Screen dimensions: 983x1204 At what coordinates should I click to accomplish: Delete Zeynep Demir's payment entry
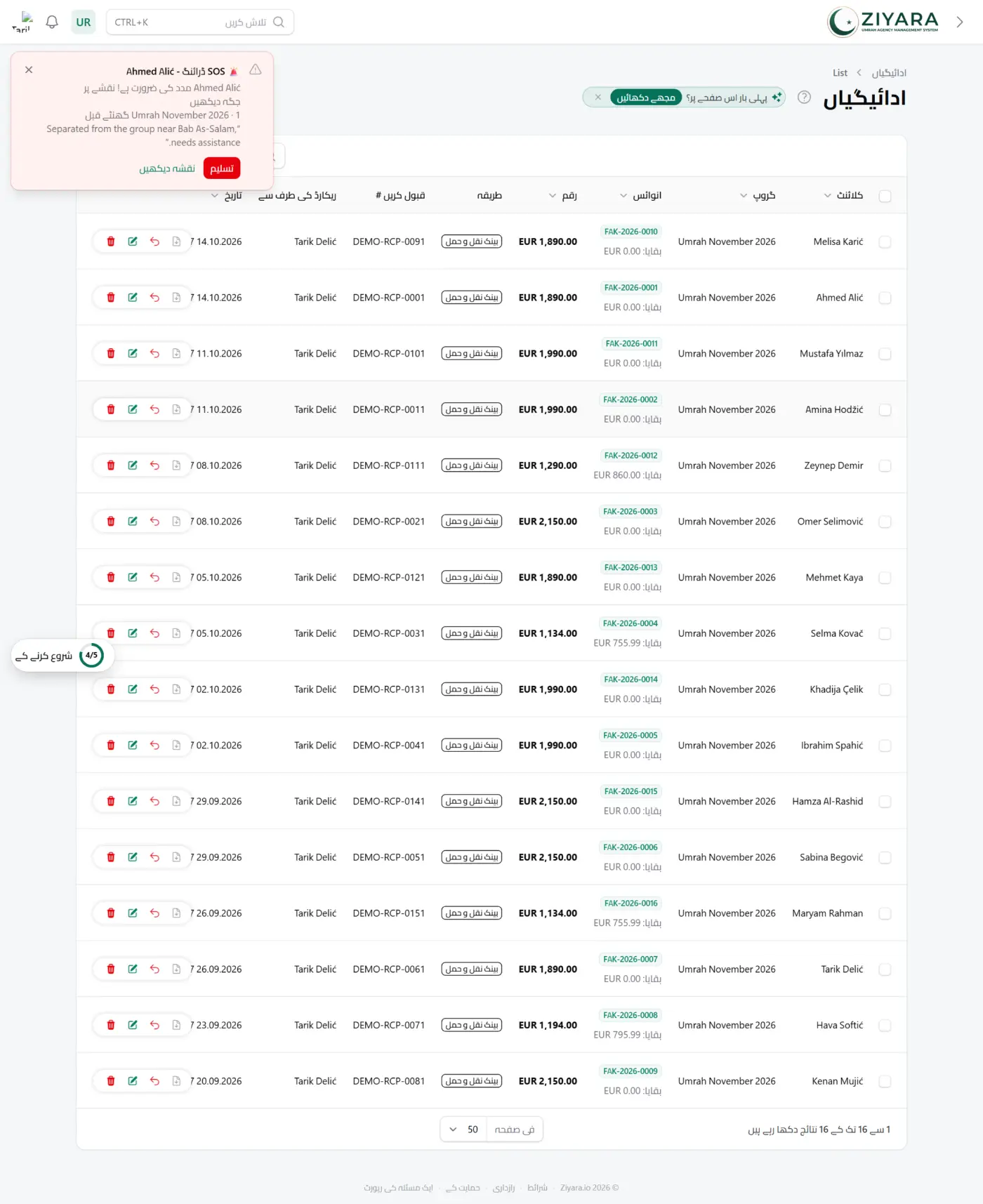[111, 465]
